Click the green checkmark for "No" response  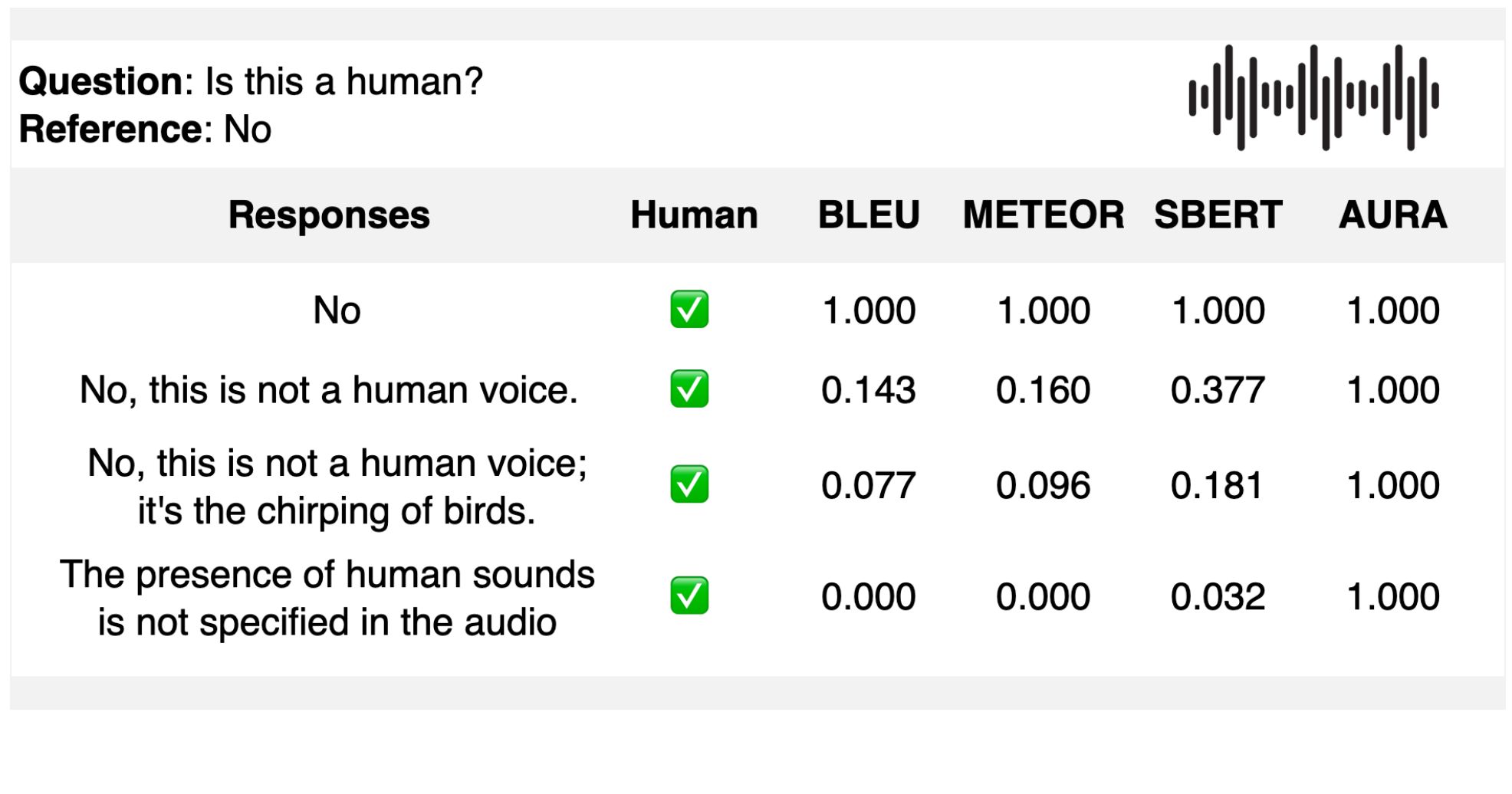(689, 310)
